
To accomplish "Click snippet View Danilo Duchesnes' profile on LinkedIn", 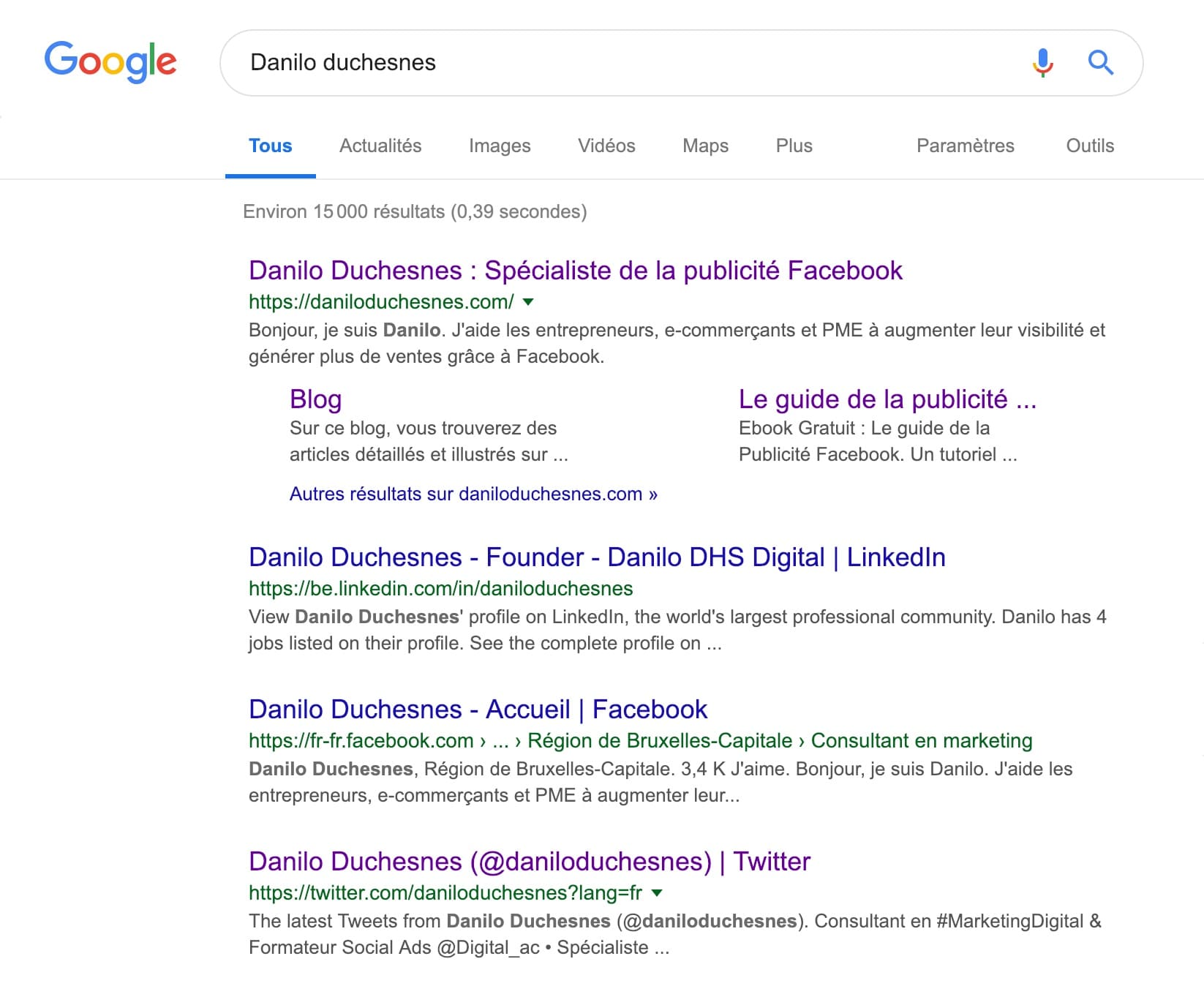I will [677, 630].
